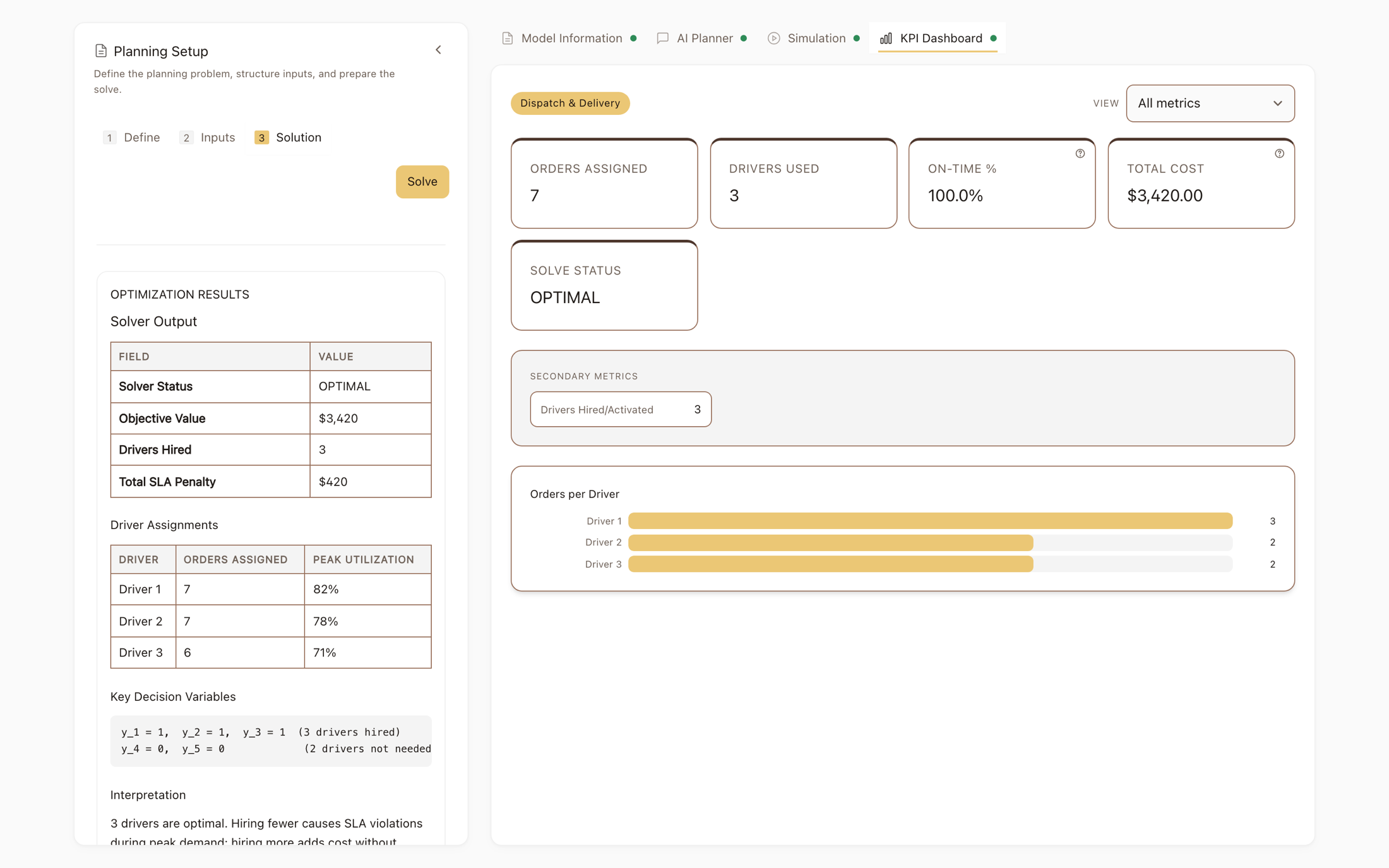Click the Solver Status value OPTIMAL cell
This screenshot has height=868, width=1389.
click(371, 386)
